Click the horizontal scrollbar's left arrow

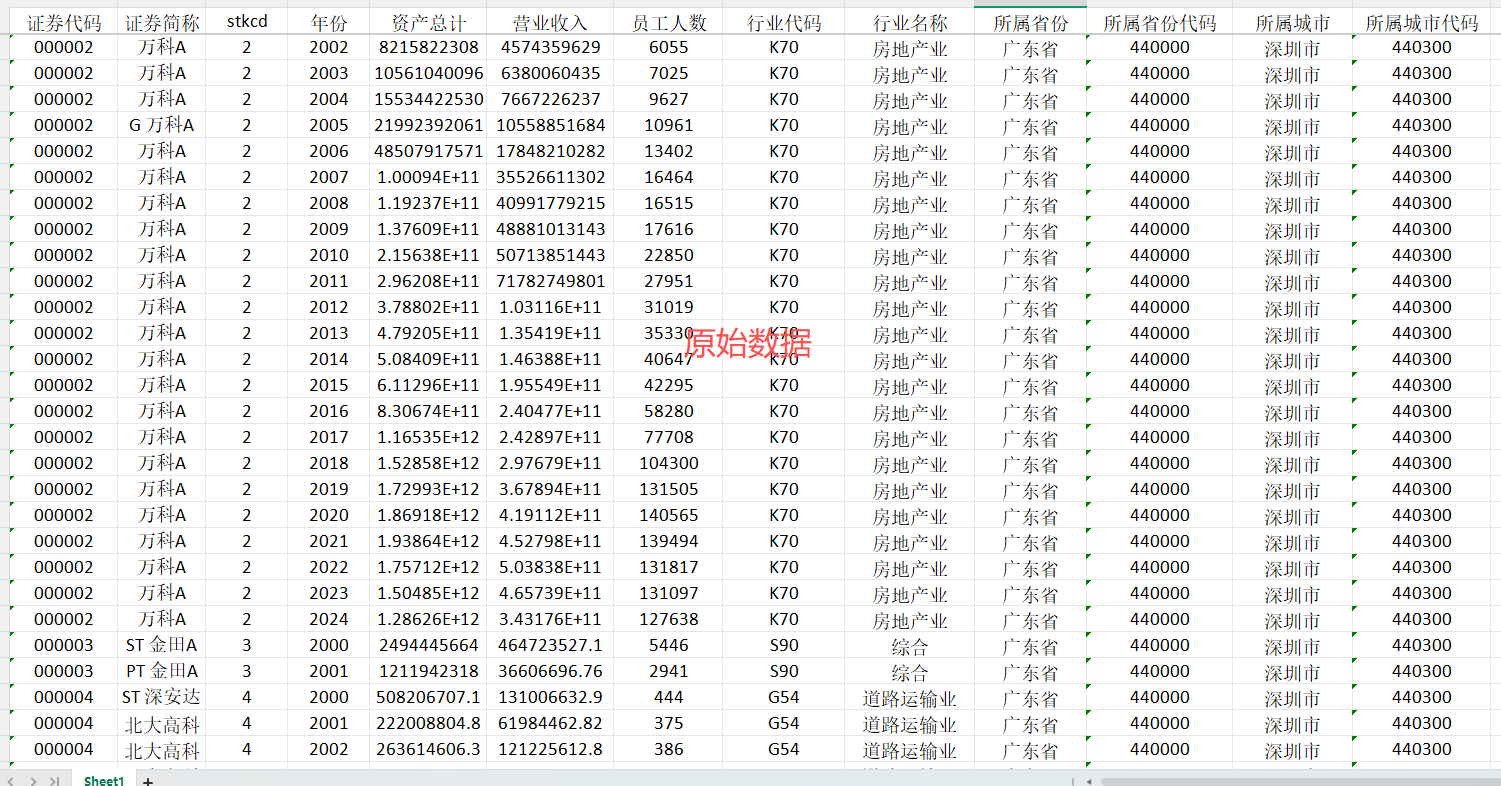point(1088,780)
